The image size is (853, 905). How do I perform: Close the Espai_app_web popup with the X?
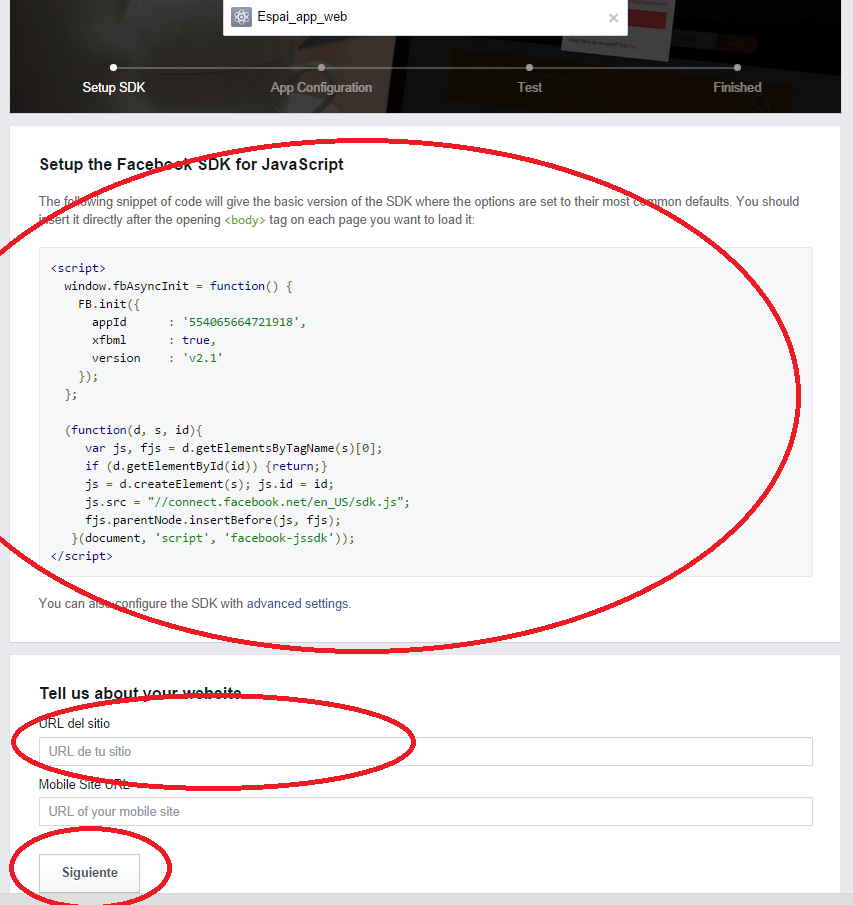click(613, 18)
